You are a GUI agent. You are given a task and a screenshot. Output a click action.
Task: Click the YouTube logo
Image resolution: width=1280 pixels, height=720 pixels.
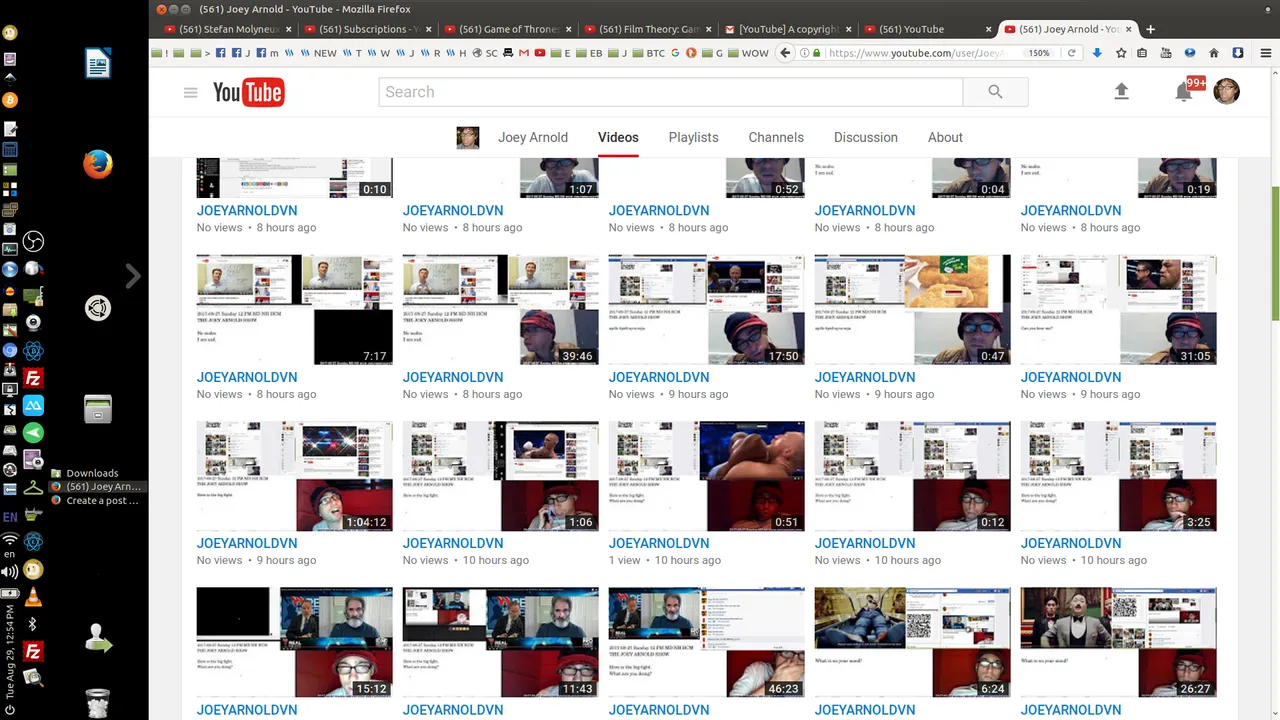(x=249, y=92)
